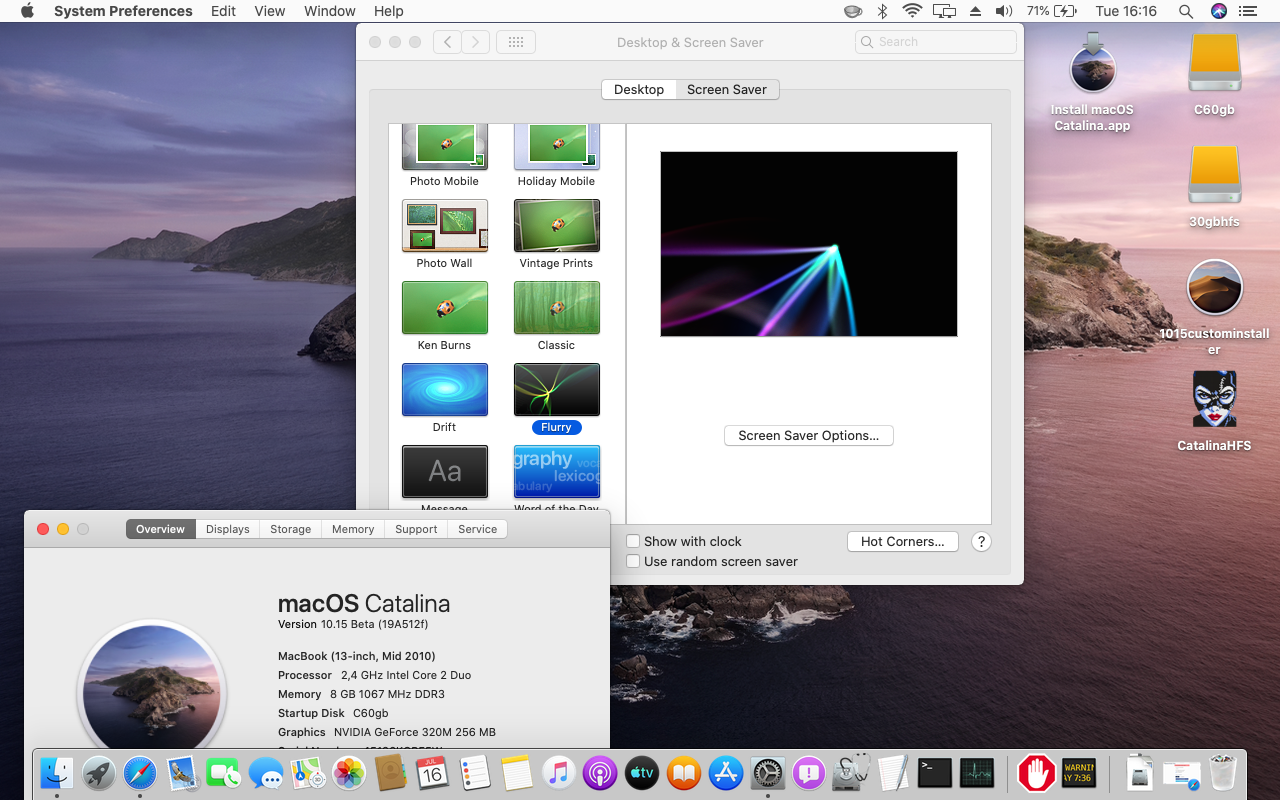1280x800 pixels.
Task: Select the Screen Saver tab
Action: click(727, 89)
